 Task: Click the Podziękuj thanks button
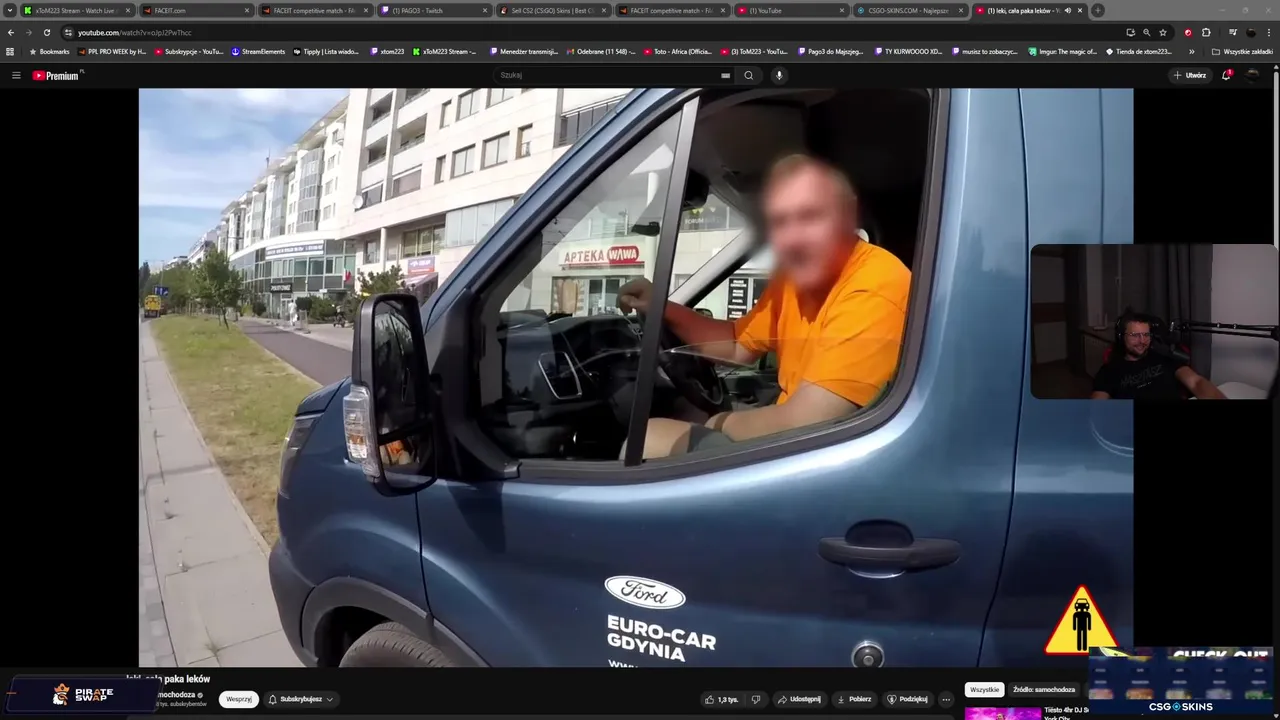(907, 699)
